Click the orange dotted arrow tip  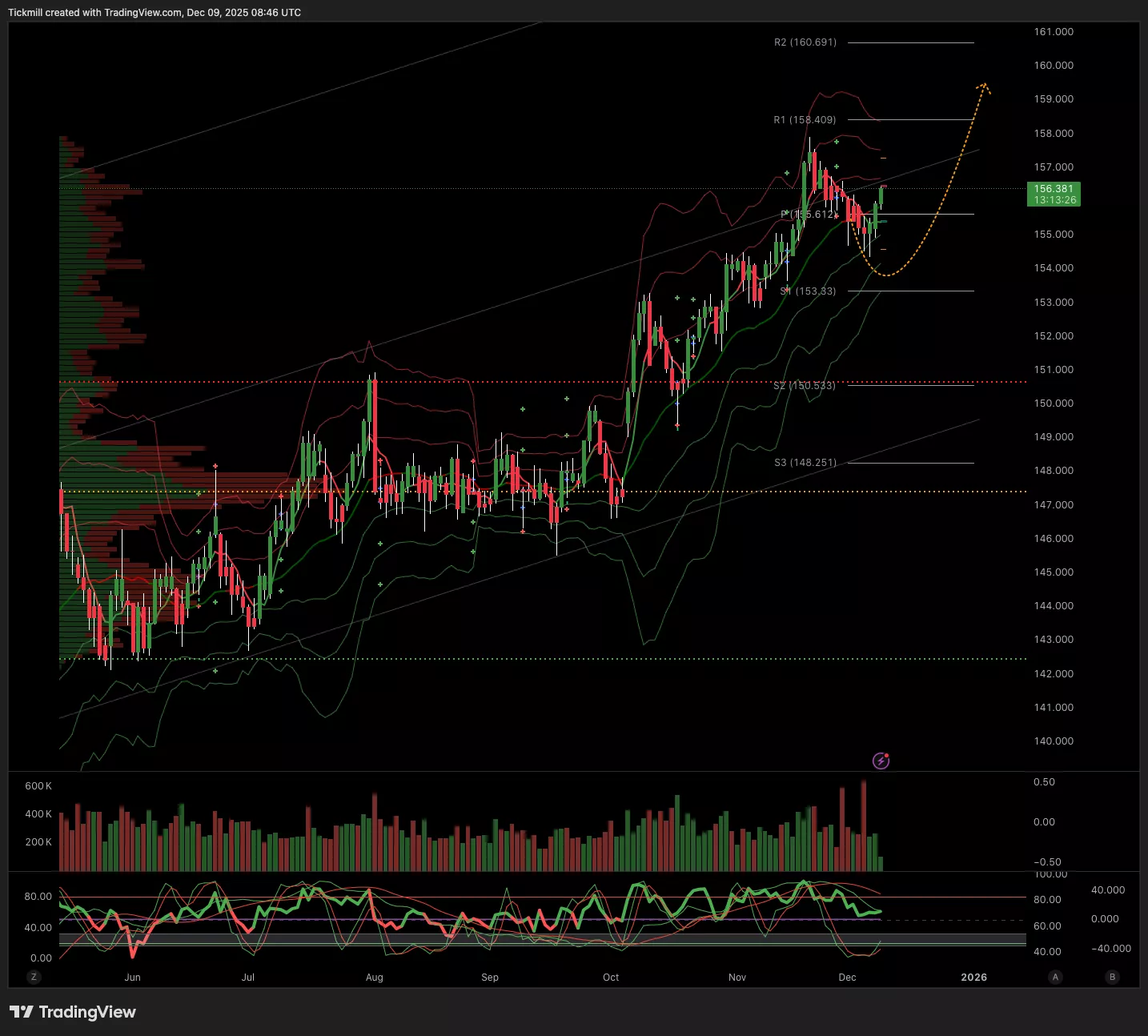pyautogui.click(x=984, y=85)
